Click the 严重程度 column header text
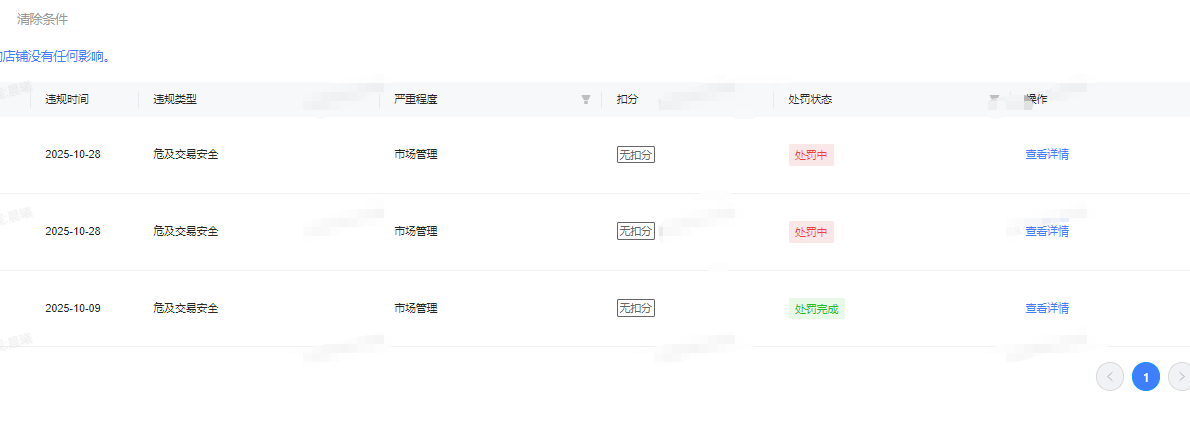The height and width of the screenshot is (422, 1190). pyautogui.click(x=416, y=100)
